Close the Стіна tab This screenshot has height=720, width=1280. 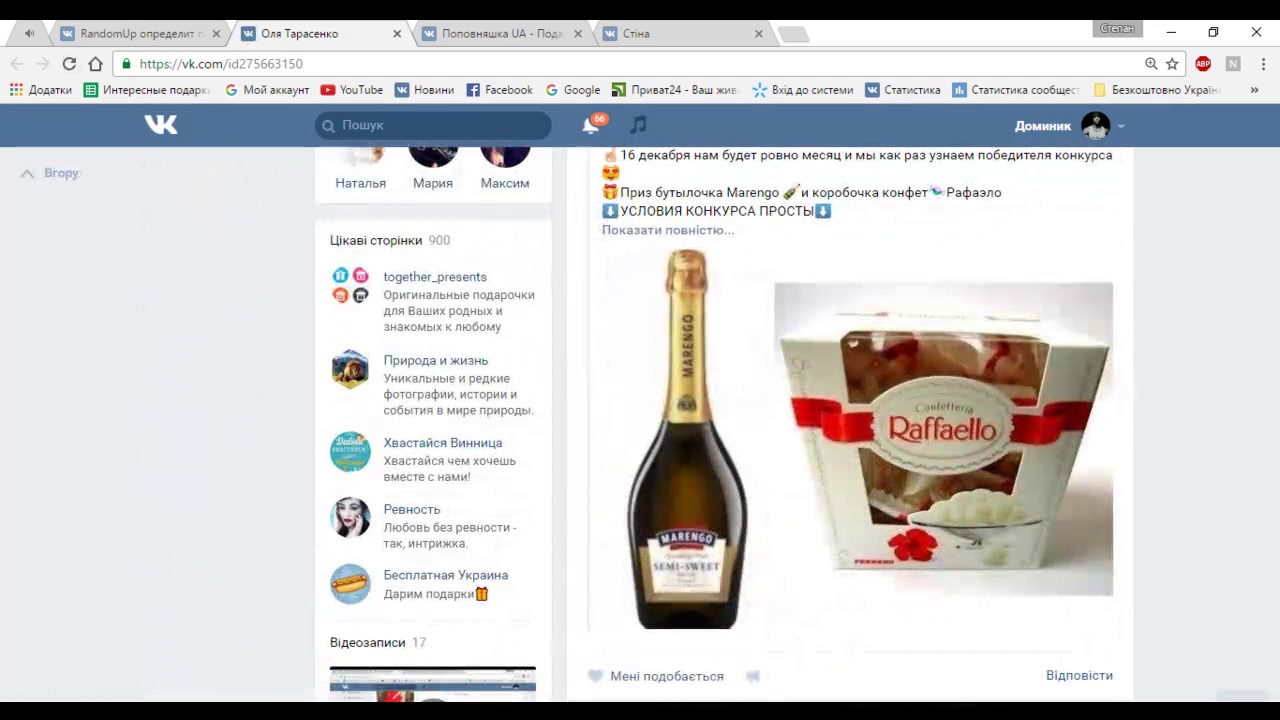coord(758,34)
